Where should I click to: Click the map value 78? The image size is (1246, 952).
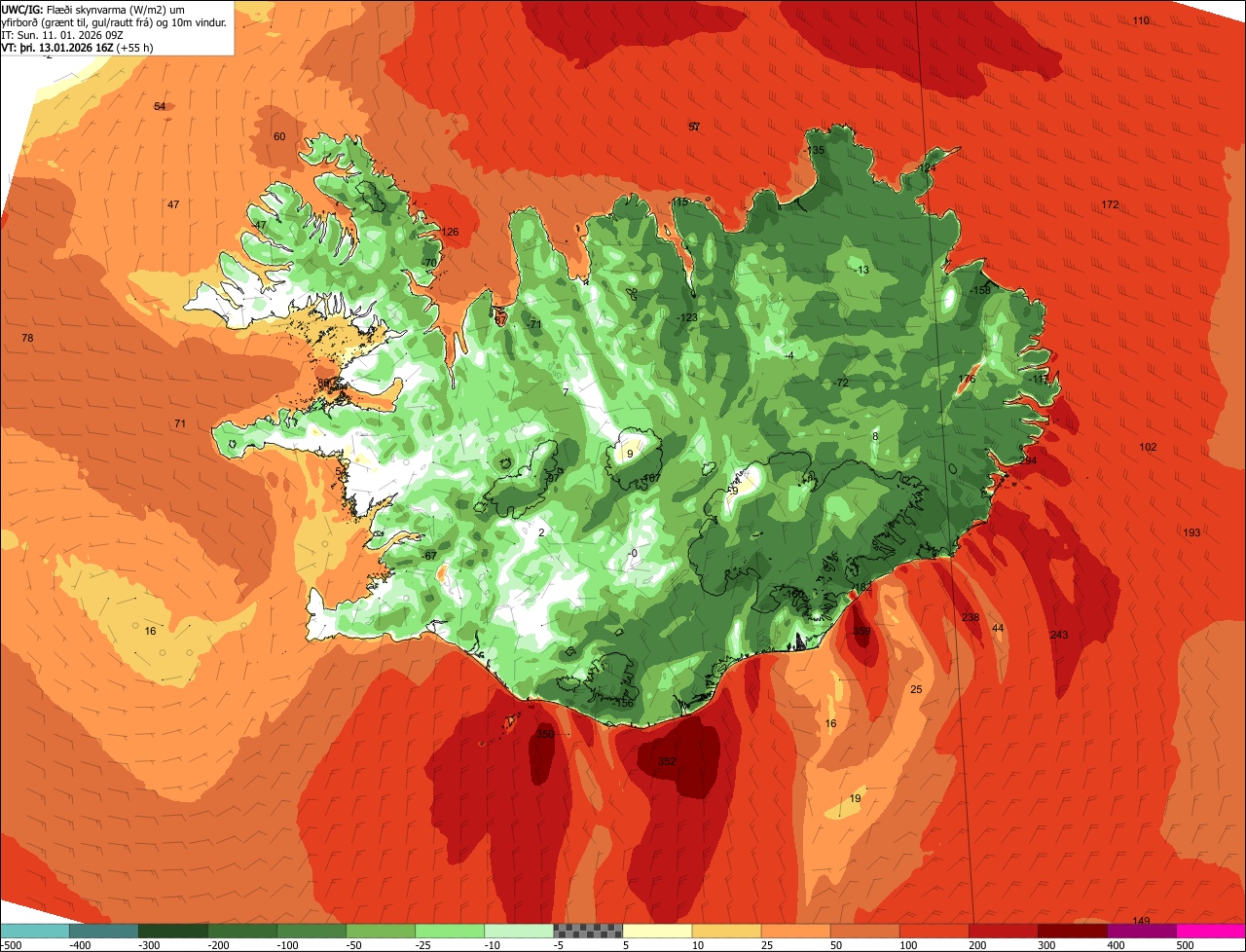click(27, 338)
